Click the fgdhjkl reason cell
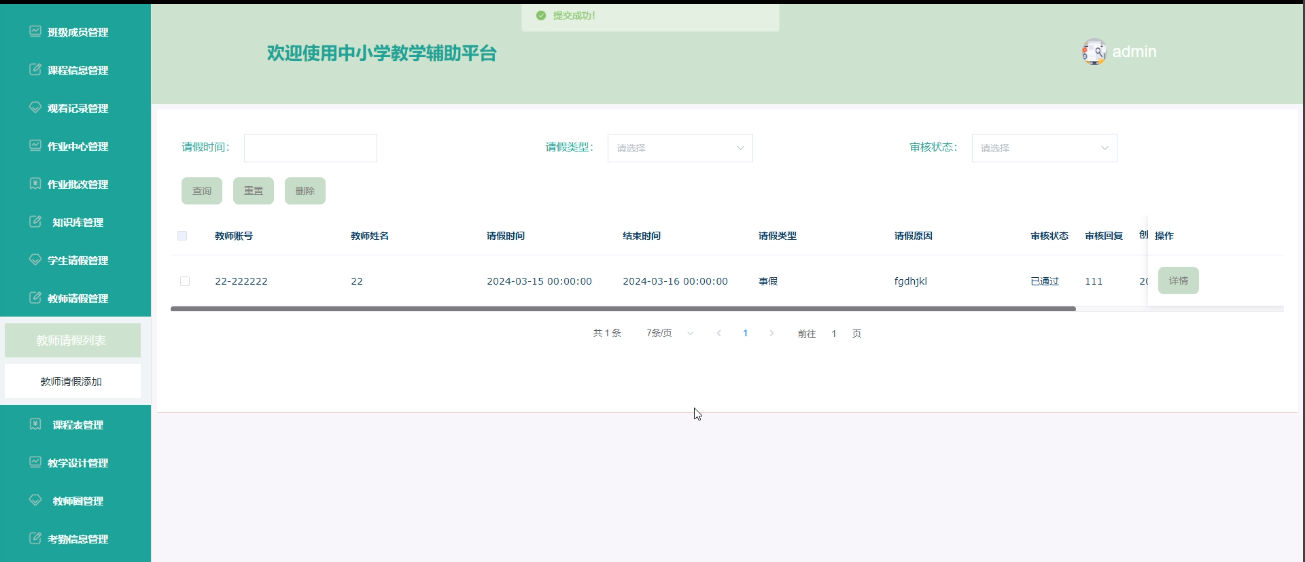 click(911, 281)
